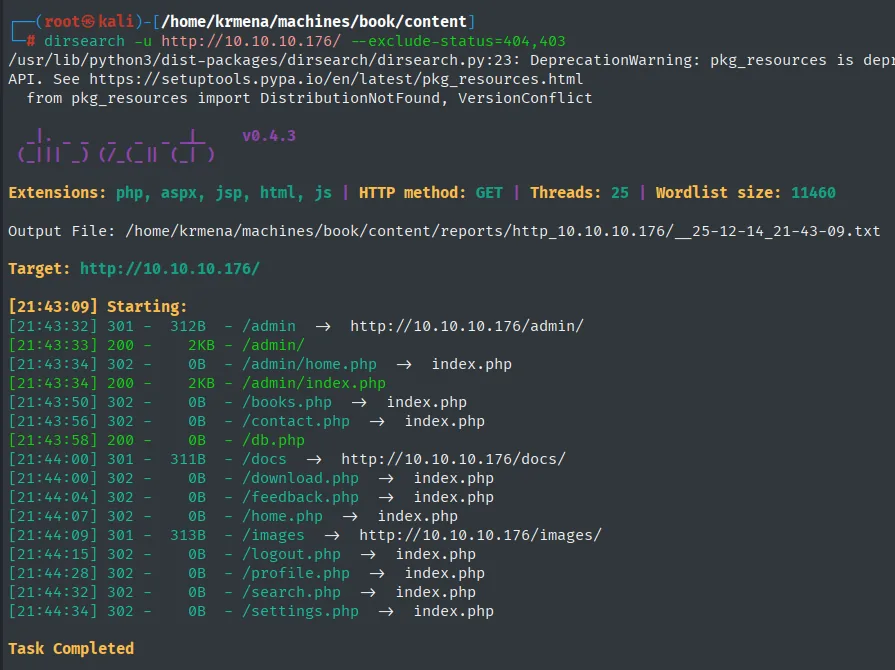Click the root user name in prompt

(x=62, y=22)
